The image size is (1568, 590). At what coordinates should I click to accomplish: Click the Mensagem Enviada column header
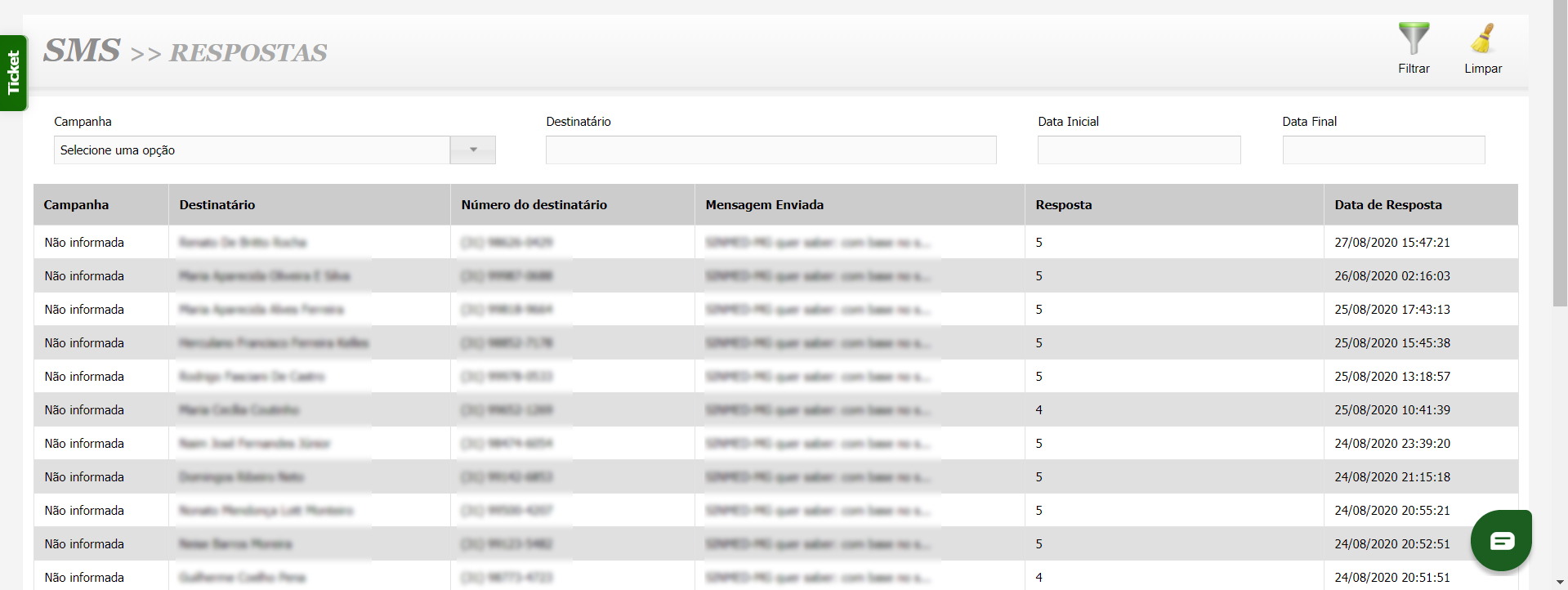764,205
